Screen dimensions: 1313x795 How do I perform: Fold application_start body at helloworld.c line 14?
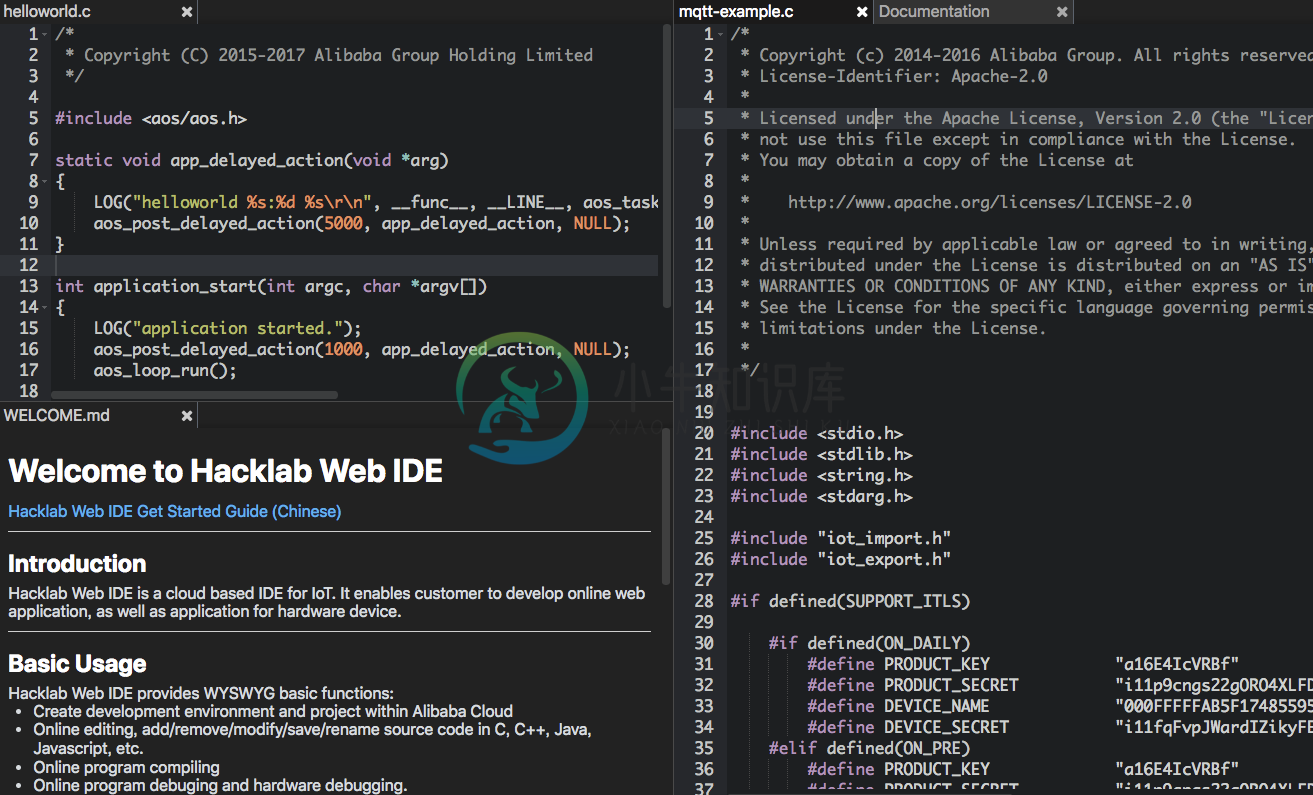(x=46, y=308)
